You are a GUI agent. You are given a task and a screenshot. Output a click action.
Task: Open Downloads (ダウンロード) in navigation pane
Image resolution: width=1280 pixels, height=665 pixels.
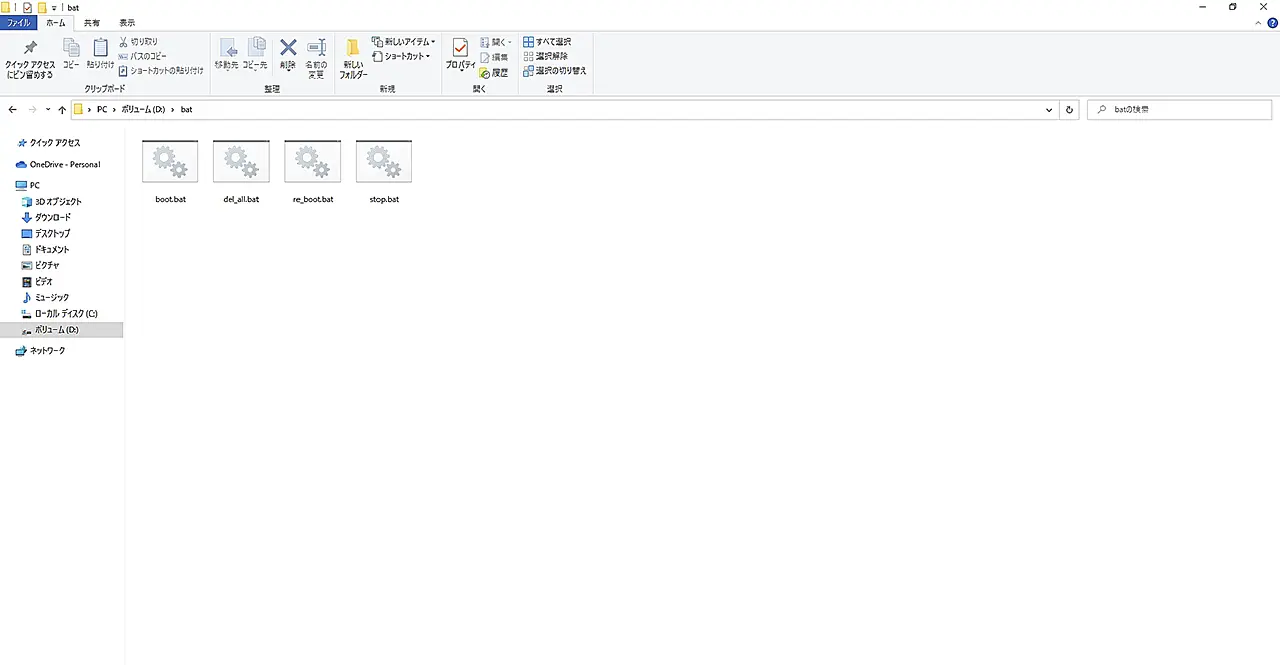(x=52, y=217)
